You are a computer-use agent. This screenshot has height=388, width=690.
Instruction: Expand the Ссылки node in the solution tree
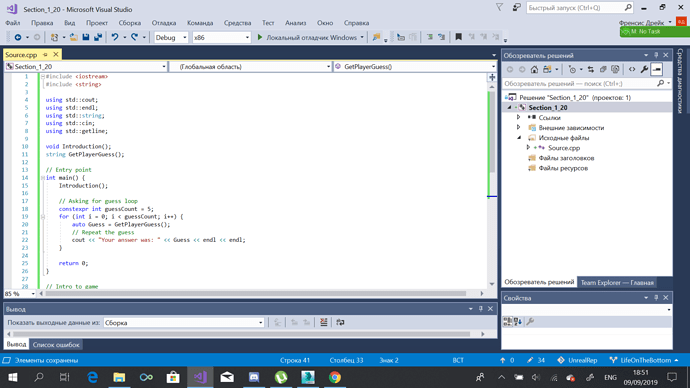pyautogui.click(x=518, y=117)
